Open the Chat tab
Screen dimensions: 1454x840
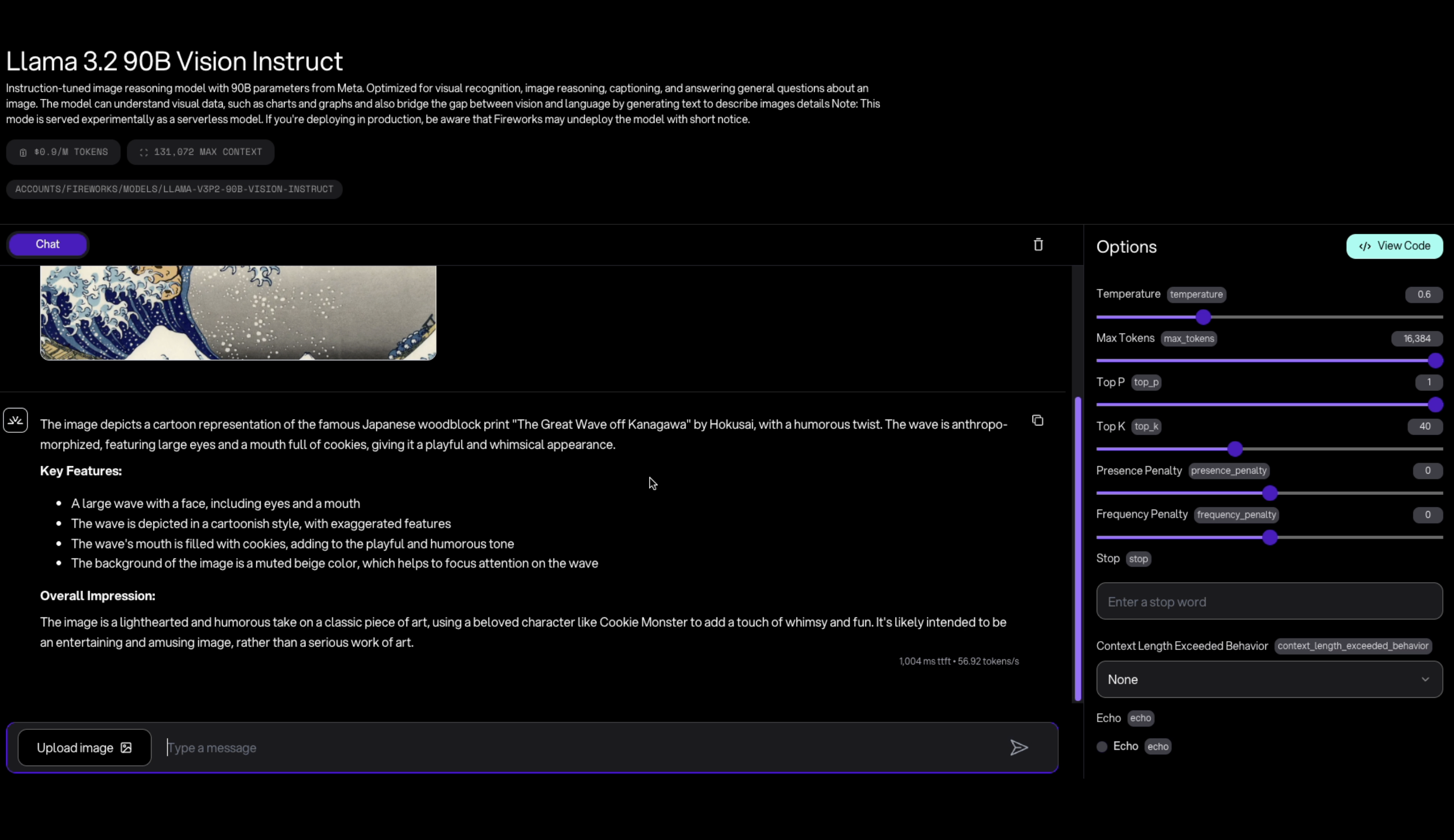point(47,244)
